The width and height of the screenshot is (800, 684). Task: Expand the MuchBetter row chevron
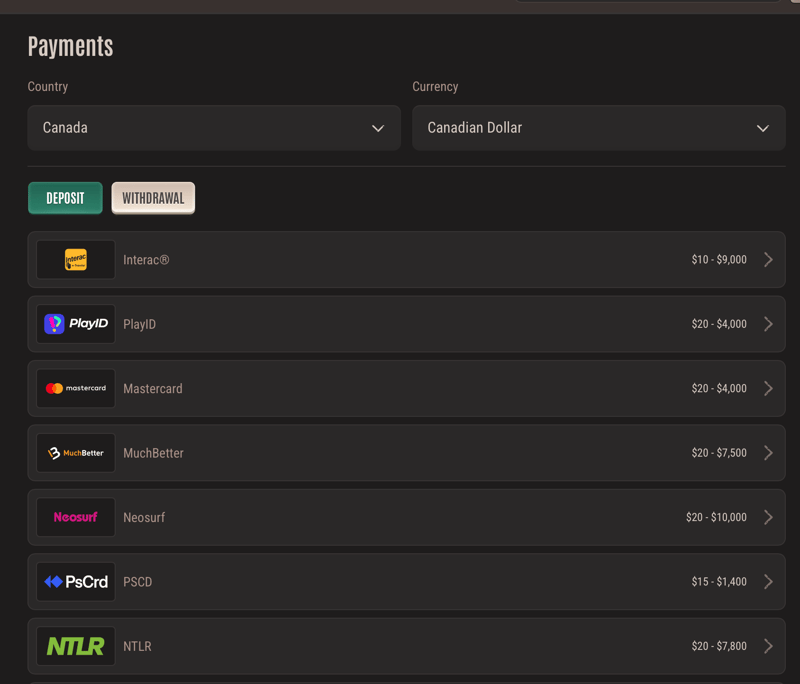[x=768, y=453]
